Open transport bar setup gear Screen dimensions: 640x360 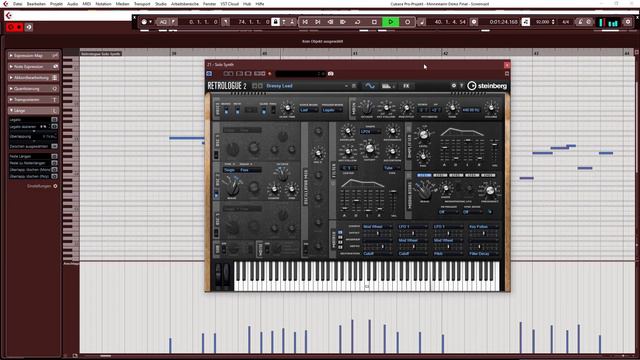point(628,22)
